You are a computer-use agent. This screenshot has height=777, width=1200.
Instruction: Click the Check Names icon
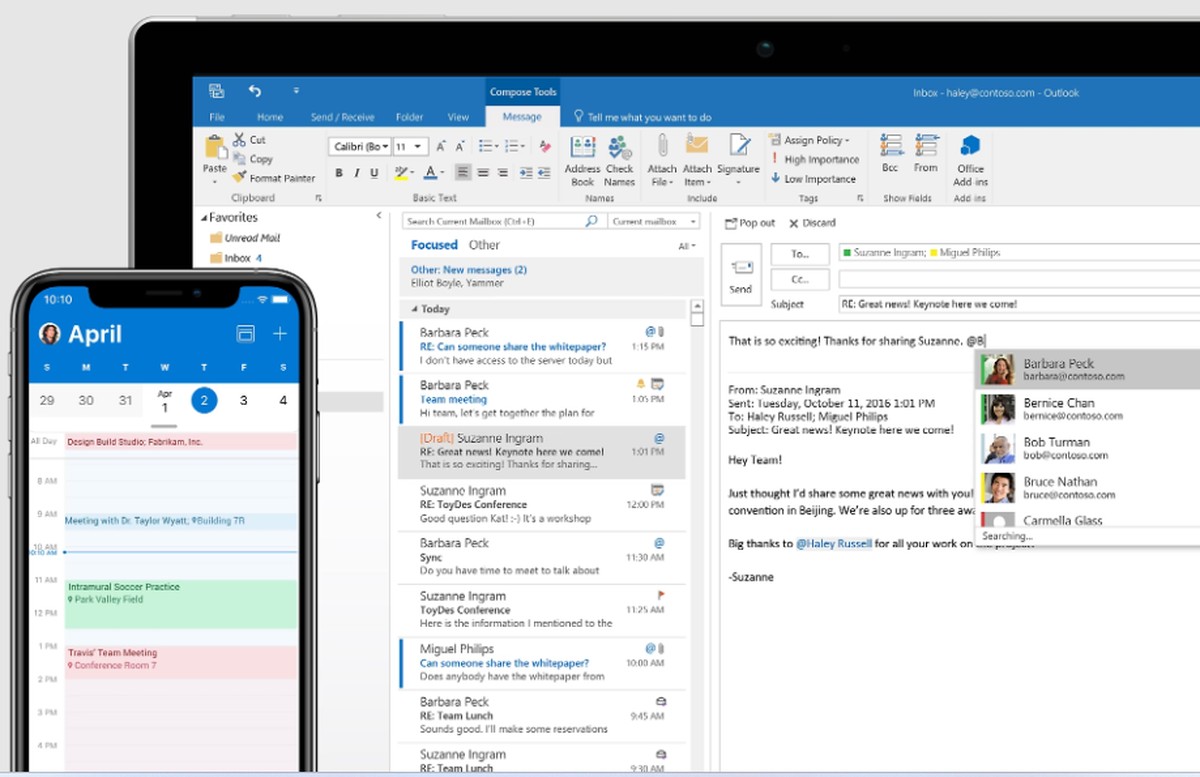click(x=619, y=160)
